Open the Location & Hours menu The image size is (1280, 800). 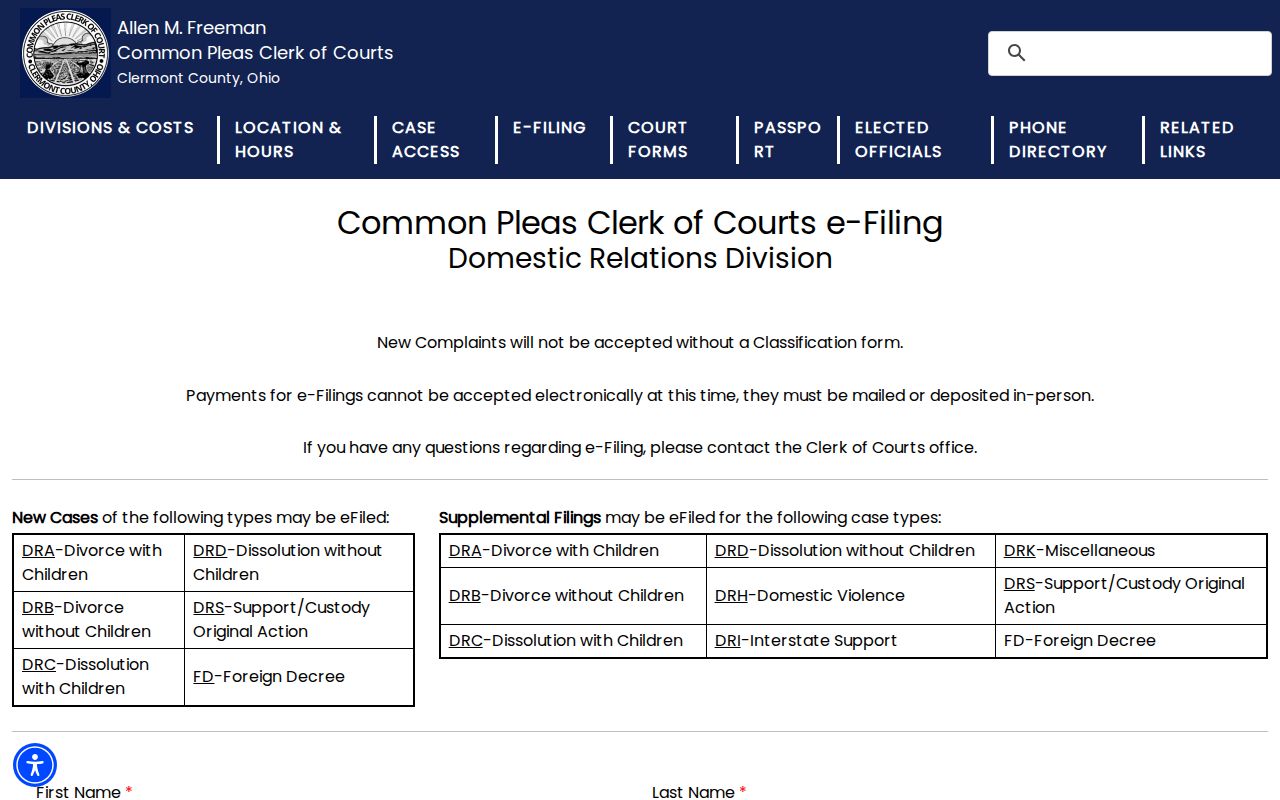tap(288, 140)
